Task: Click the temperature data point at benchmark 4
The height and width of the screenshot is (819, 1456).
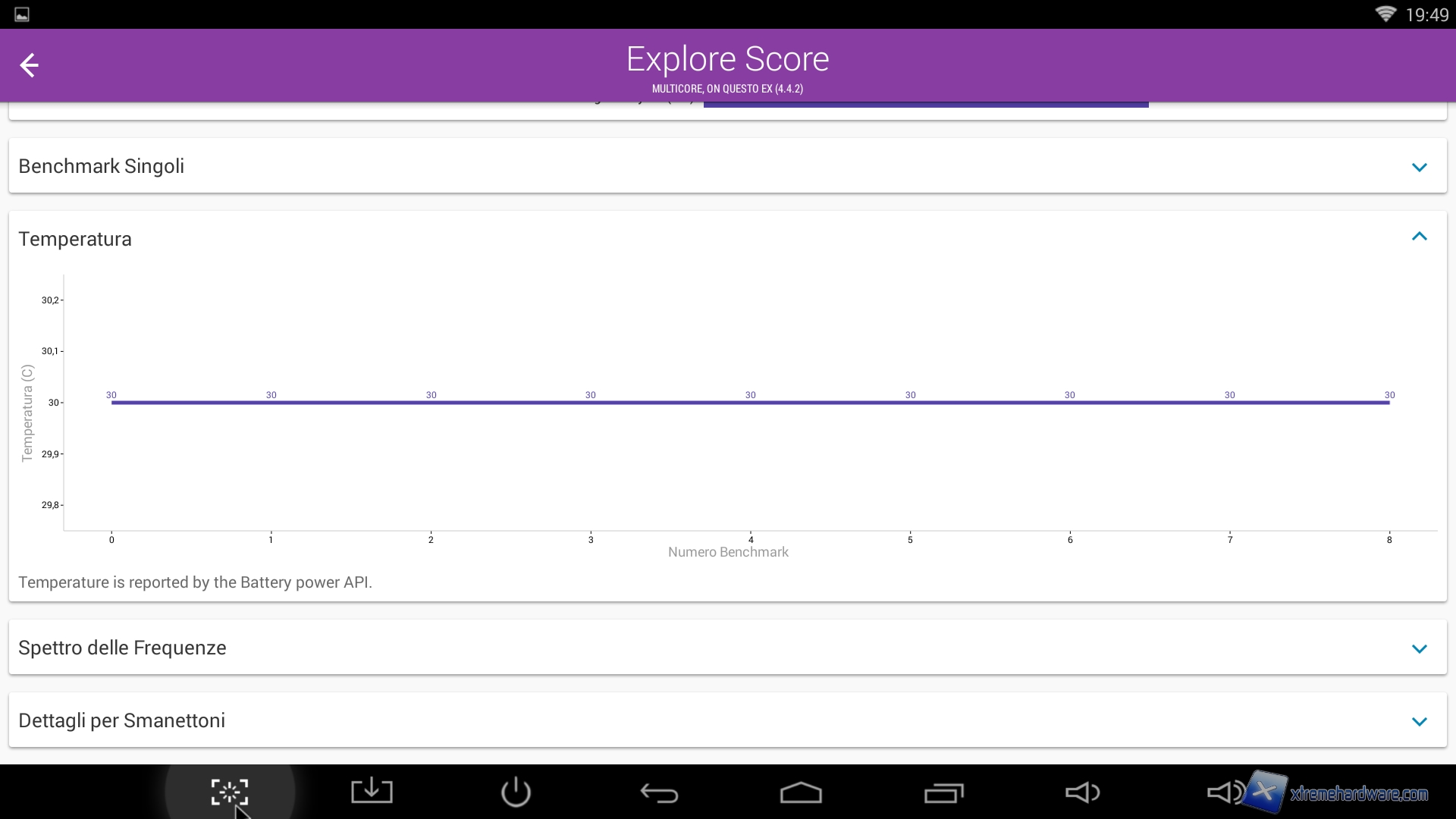Action: coord(750,402)
